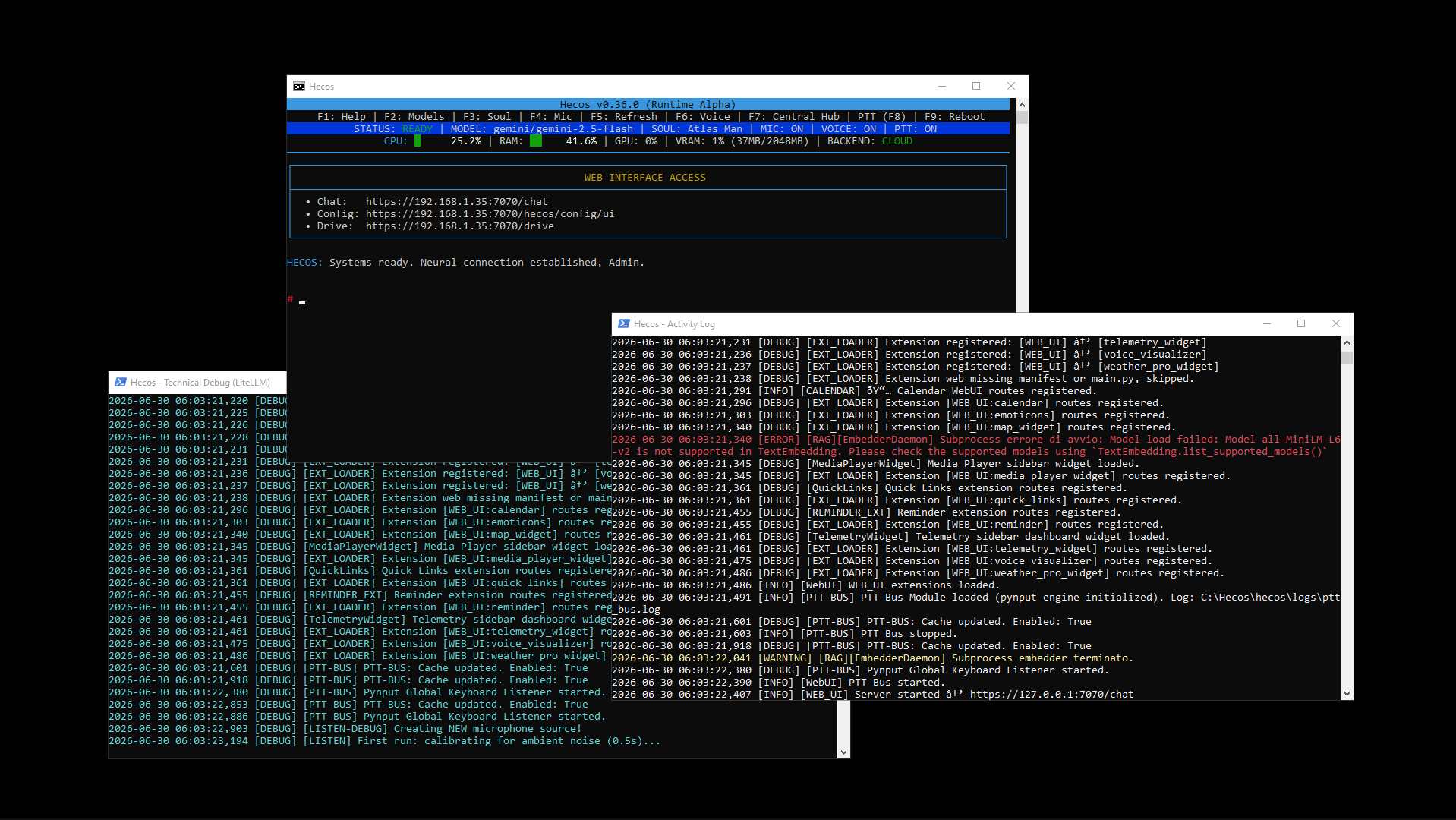Viewport: 1456px width, 820px height.
Task: Close the Activity Log window
Action: (1336, 323)
